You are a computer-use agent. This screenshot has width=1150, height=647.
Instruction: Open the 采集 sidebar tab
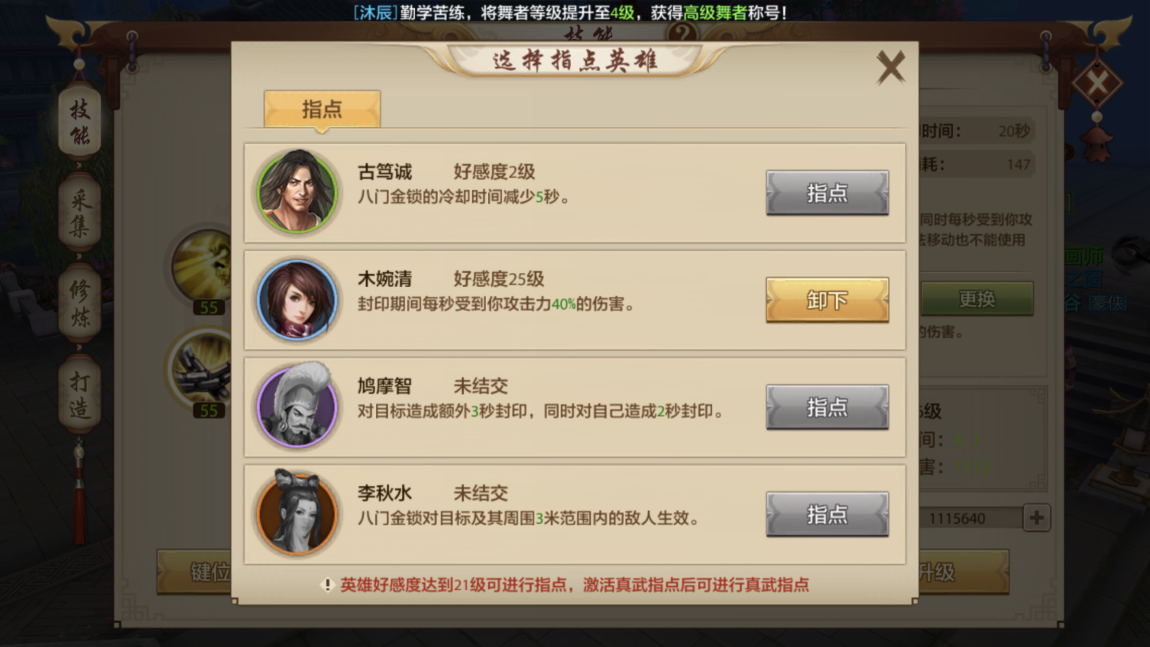79,213
